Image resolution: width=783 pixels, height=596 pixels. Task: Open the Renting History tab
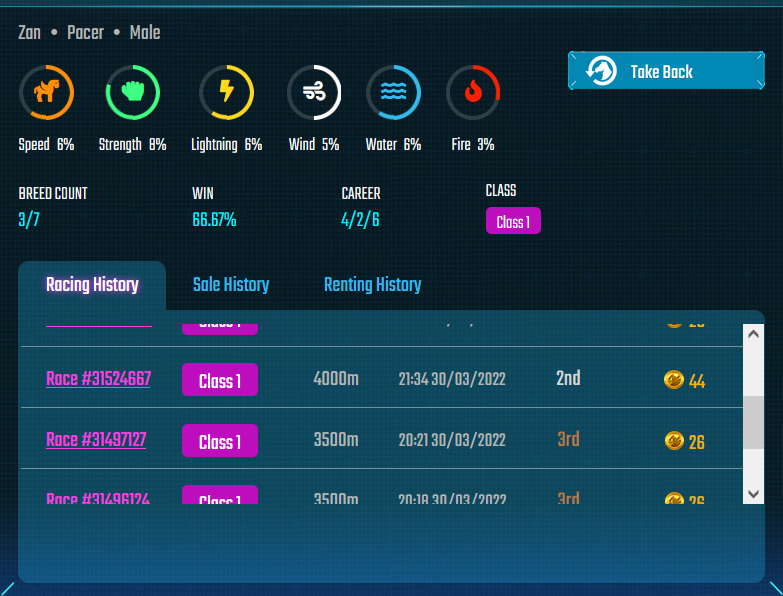(373, 285)
